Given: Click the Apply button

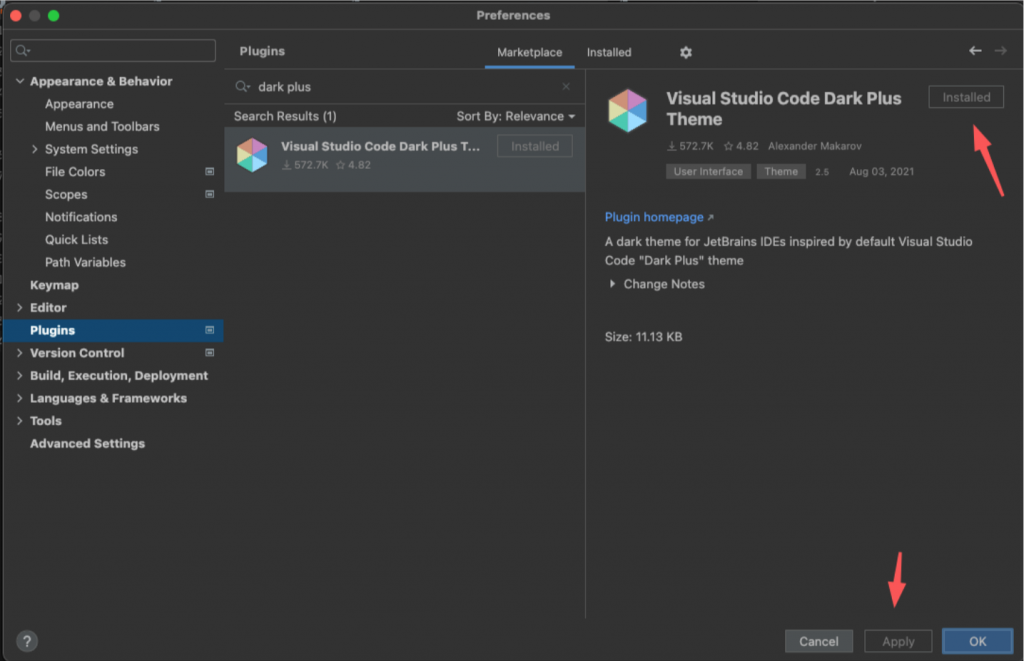Looking at the screenshot, I should 898,641.
